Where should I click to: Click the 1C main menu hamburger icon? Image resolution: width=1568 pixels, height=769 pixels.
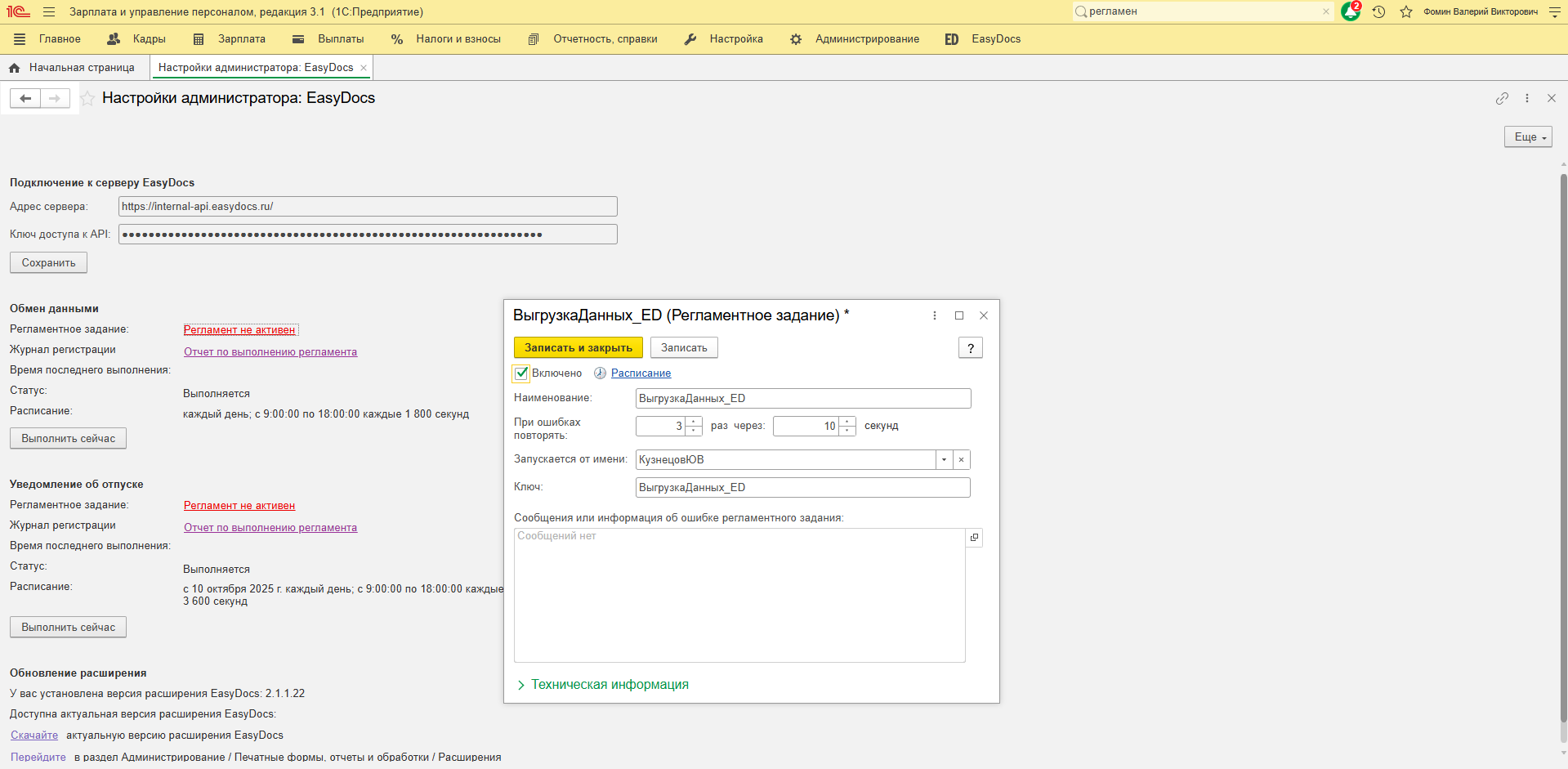(x=49, y=12)
